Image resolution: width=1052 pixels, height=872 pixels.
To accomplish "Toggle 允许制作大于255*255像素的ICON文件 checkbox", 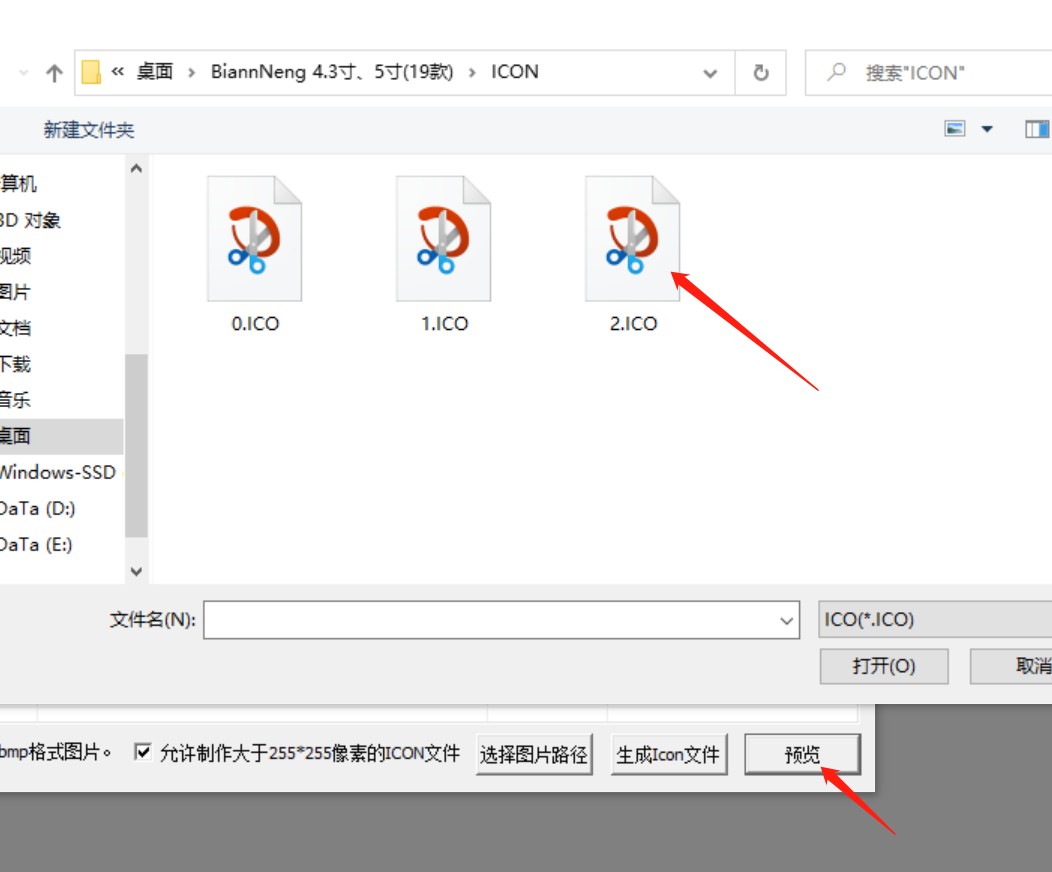I will point(143,752).
